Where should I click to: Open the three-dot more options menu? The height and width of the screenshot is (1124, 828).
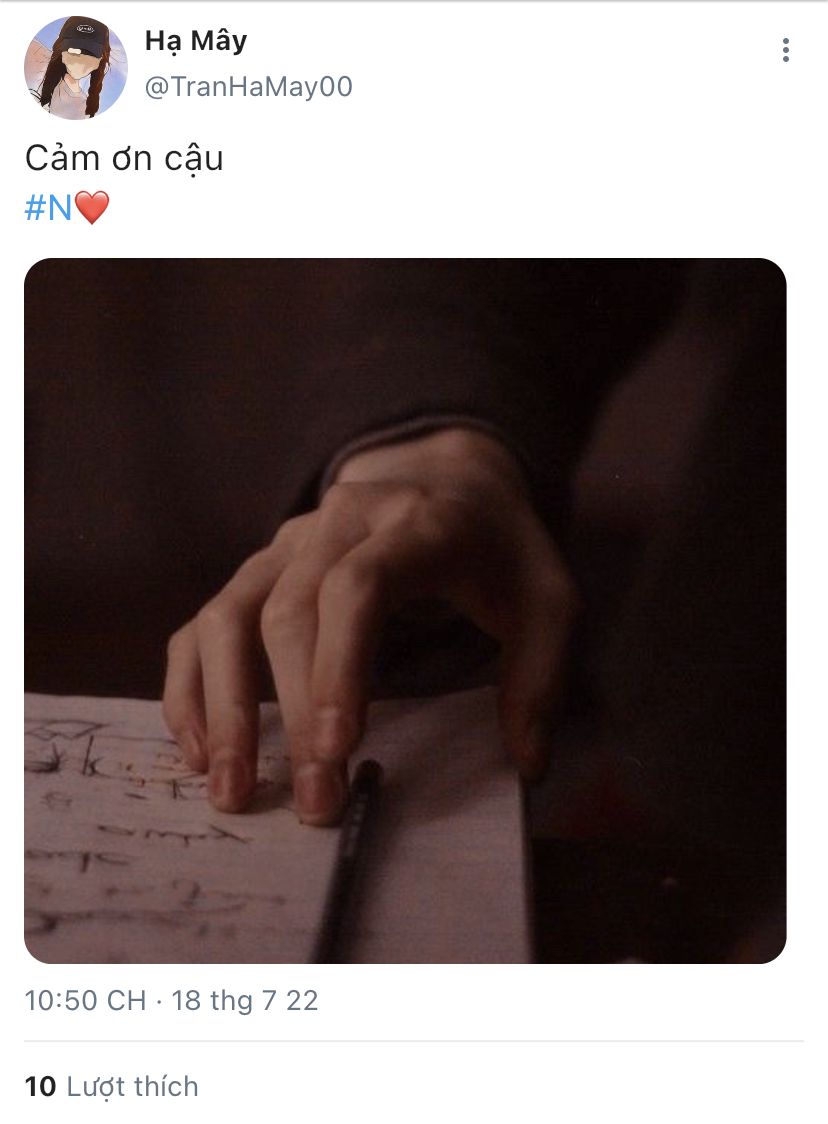[x=786, y=50]
